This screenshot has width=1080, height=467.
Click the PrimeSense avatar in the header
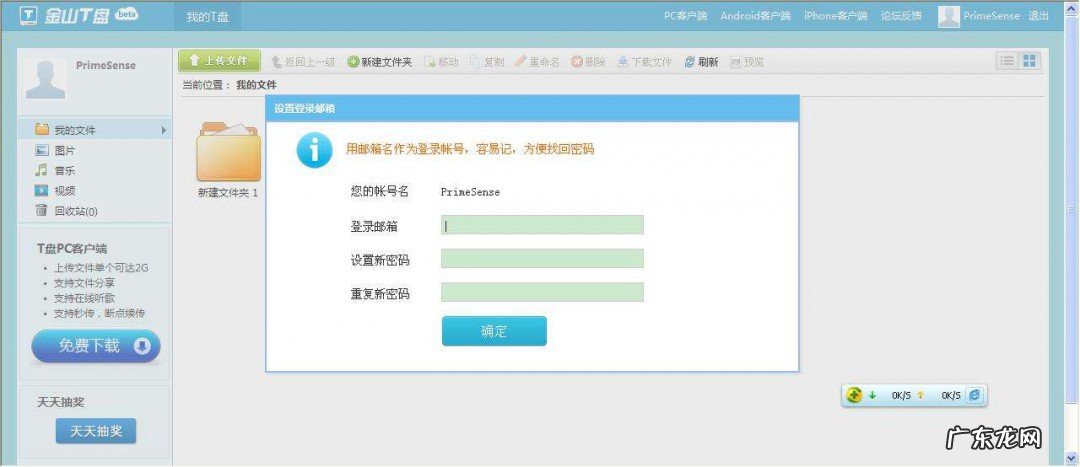[x=948, y=17]
